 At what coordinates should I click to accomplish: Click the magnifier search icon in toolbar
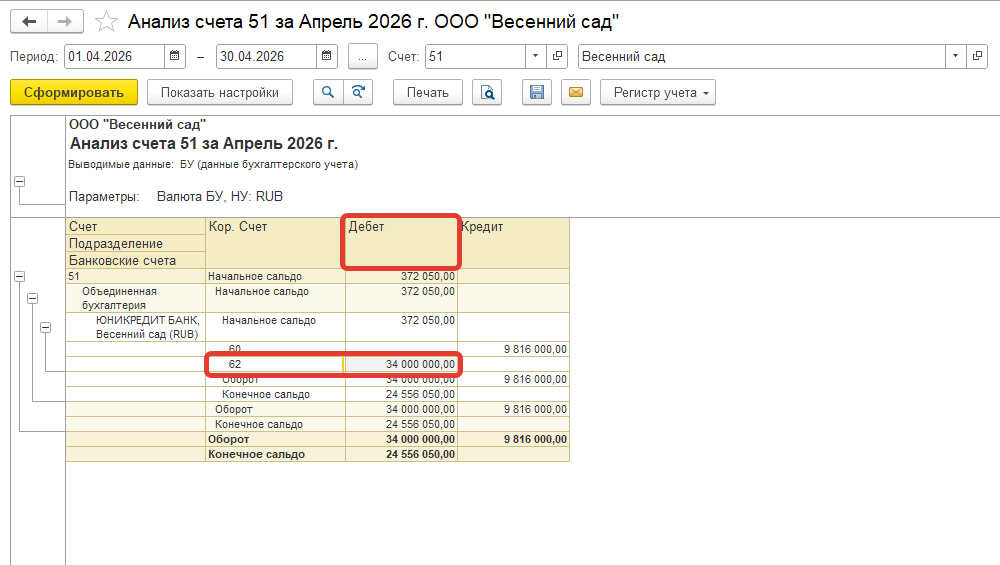tap(327, 93)
